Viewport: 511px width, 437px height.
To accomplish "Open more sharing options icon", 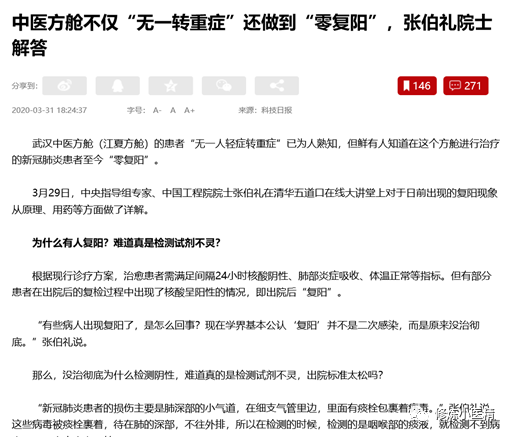I will click(x=277, y=86).
